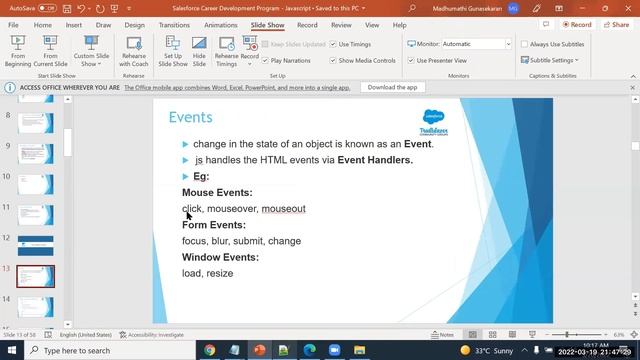The width and height of the screenshot is (640, 360).
Task: Start Slide Show from status bar icon
Action: [x=532, y=335]
